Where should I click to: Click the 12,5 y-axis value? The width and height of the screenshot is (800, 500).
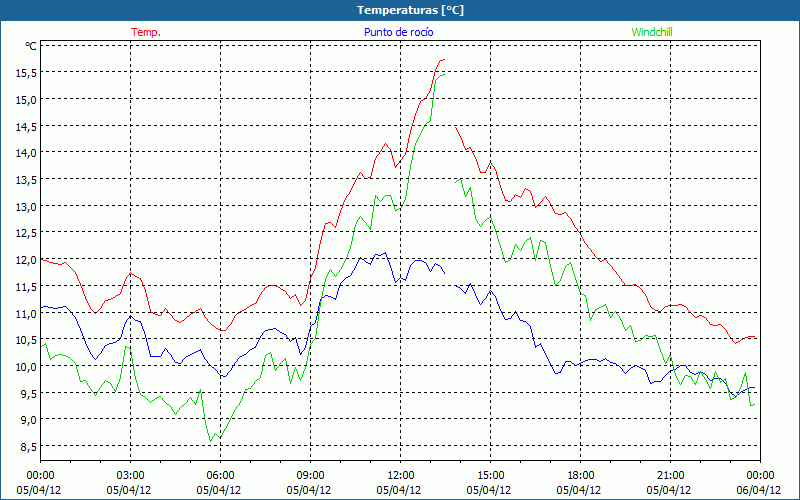[26, 233]
